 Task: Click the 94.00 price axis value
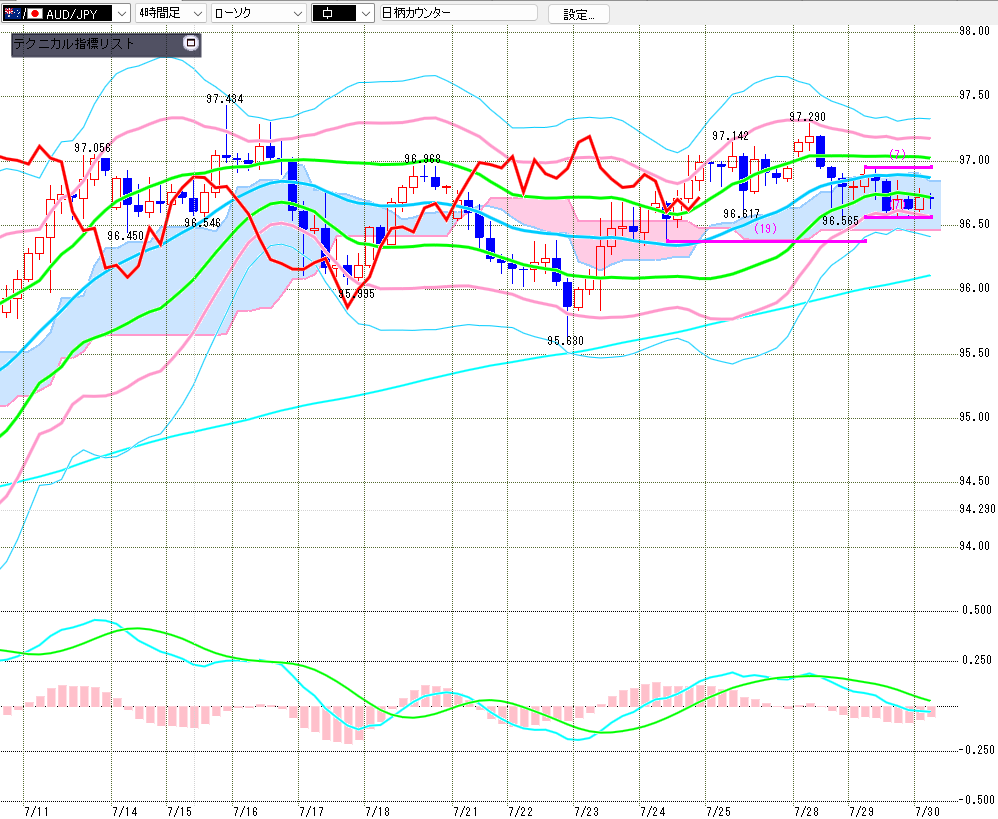[974, 546]
